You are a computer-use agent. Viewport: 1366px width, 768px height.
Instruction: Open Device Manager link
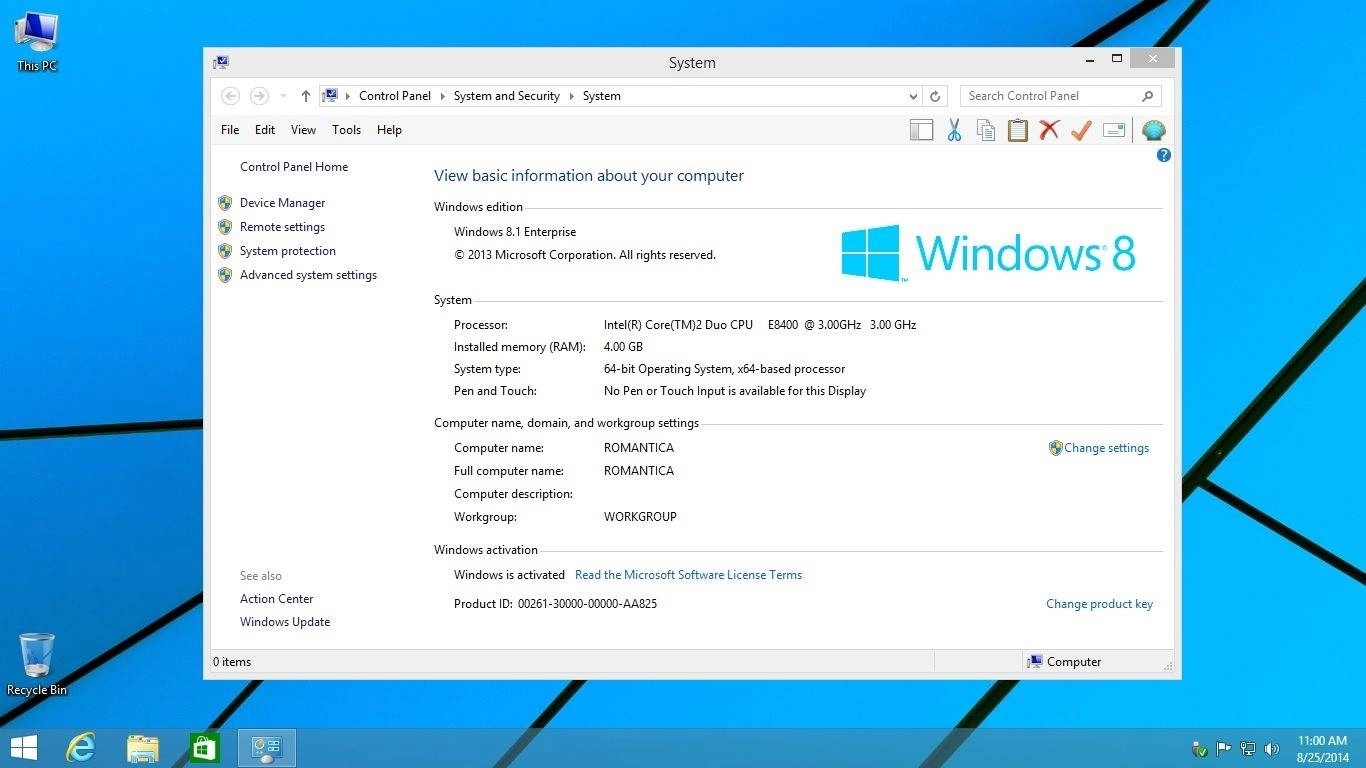pyautogui.click(x=282, y=203)
